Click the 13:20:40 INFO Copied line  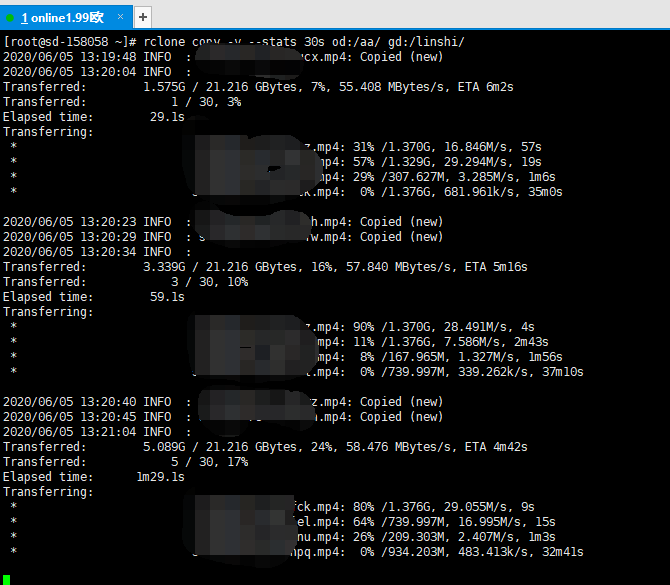point(223,402)
